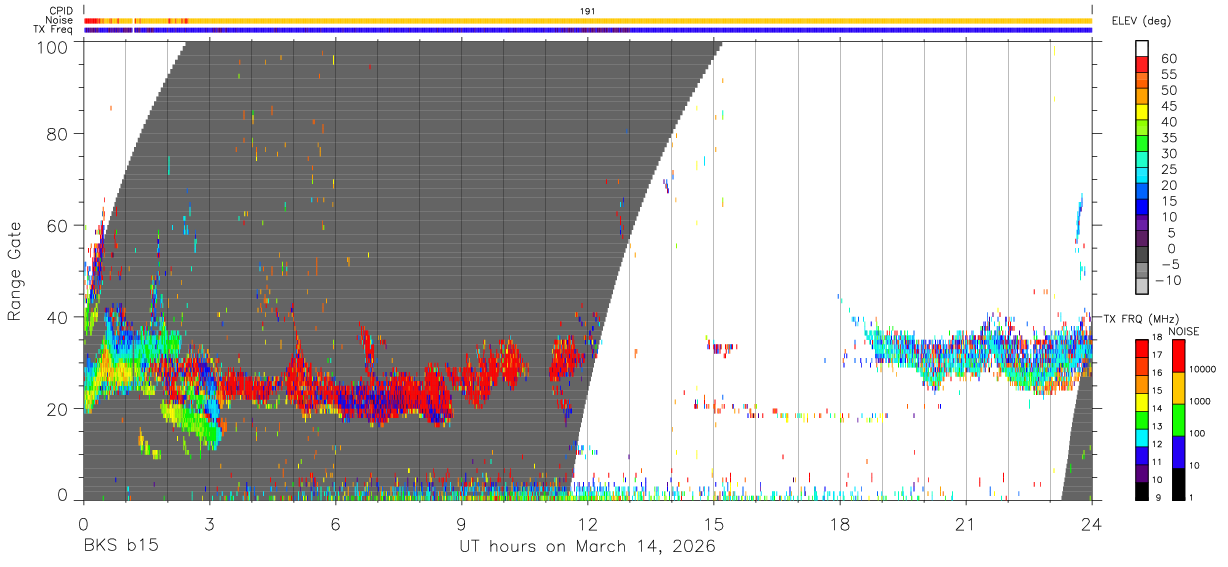This screenshot has height=567, width=1228.
Task: Click the 6 hour tick on the UT axis
Action: click(x=335, y=524)
